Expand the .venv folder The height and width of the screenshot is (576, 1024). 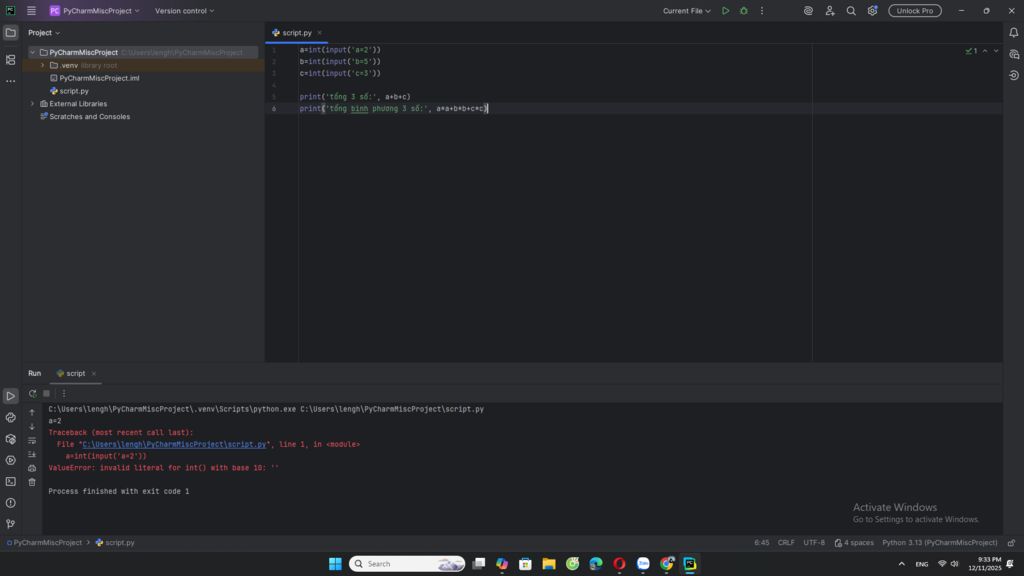pyautogui.click(x=43, y=65)
